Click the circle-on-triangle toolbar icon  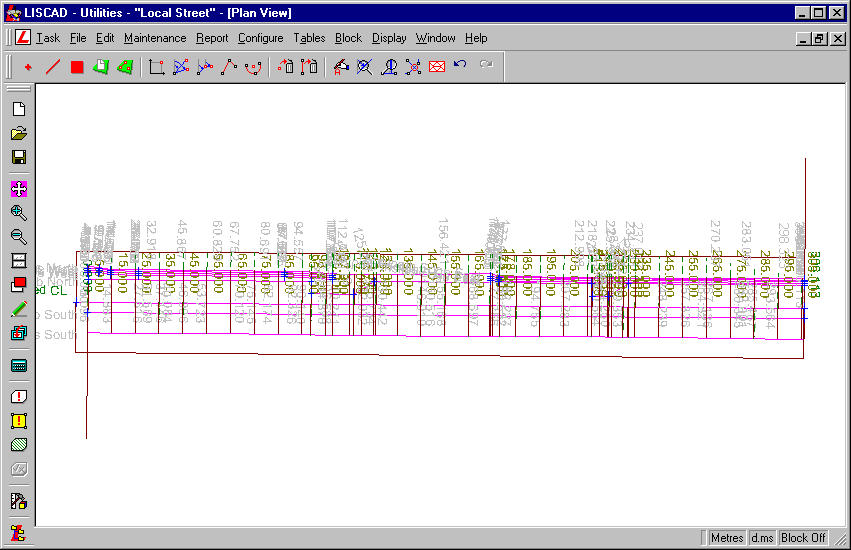pyautogui.click(x=389, y=67)
